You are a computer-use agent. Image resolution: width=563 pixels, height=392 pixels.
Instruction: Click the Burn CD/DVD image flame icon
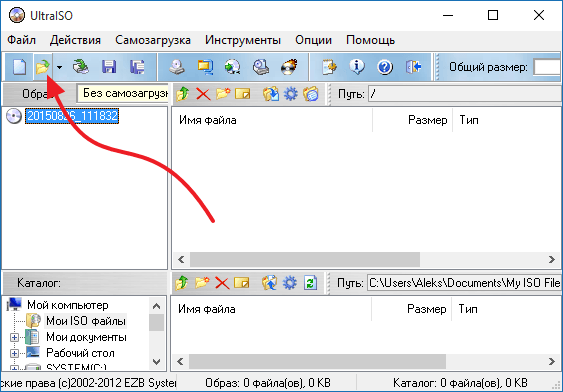(289, 67)
